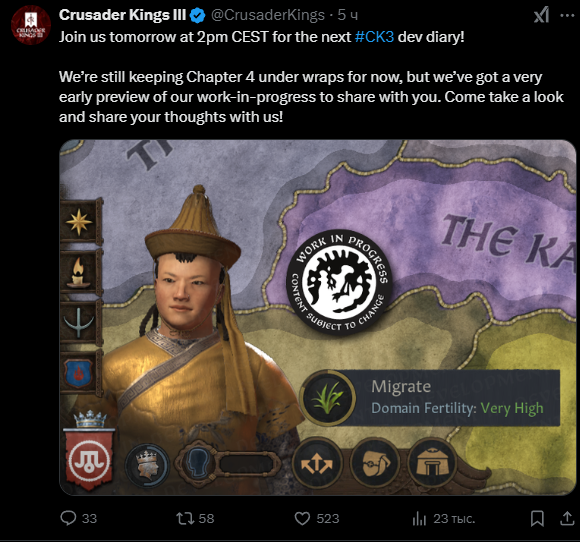Open the #CK3 hashtag link
580x542 pixels.
tap(374, 37)
